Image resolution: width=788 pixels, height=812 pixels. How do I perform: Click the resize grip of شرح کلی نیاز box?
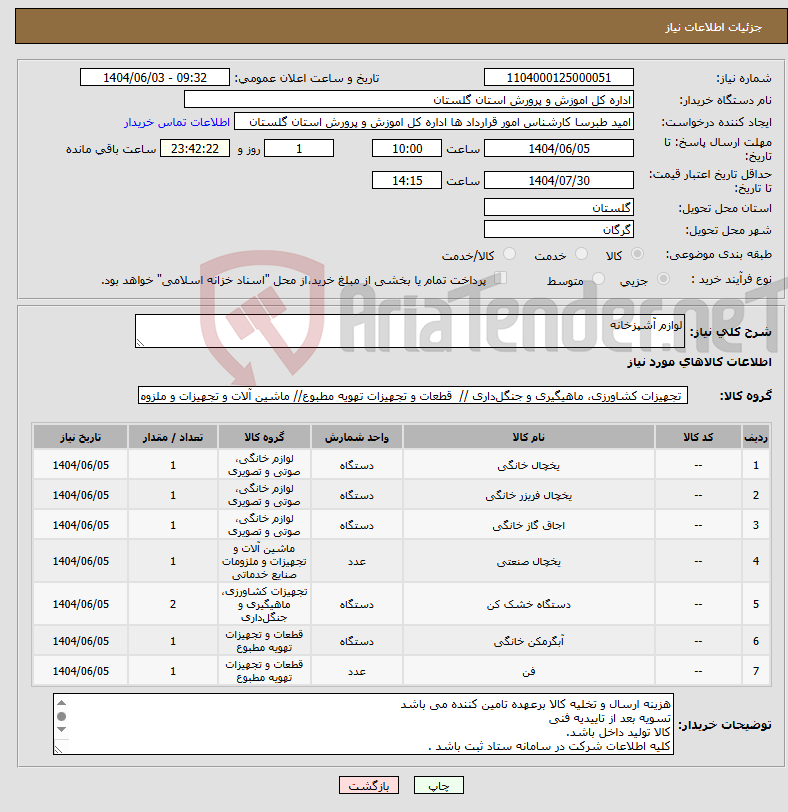[x=140, y=342]
